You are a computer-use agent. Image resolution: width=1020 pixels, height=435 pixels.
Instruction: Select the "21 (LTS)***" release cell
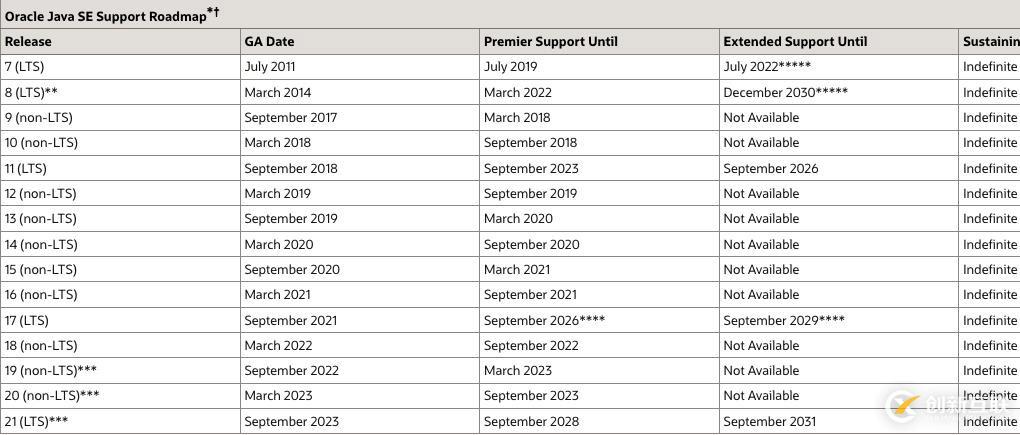pyautogui.click(x=36, y=421)
